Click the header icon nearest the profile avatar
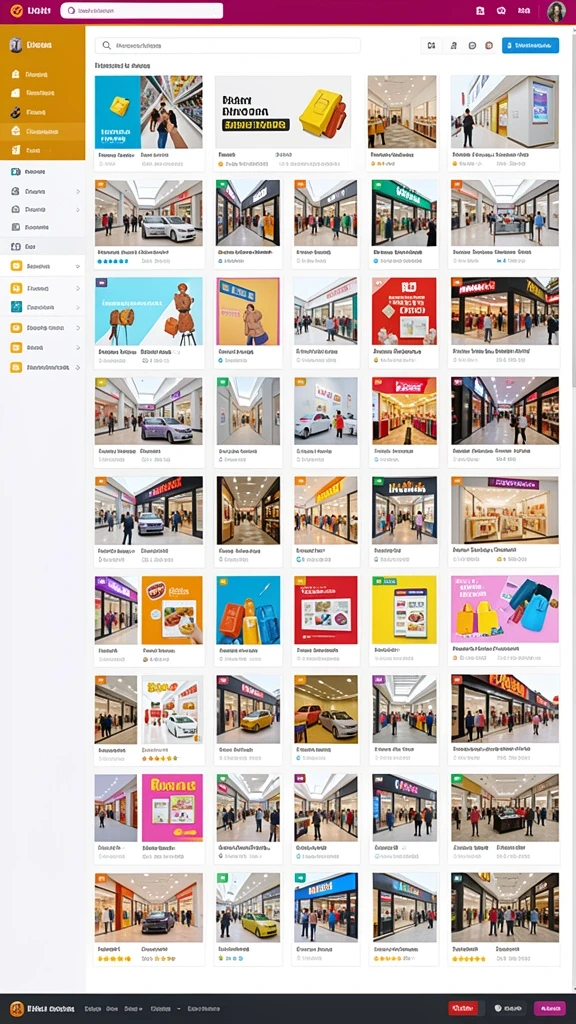Viewport: 576px width, 1024px height. (x=524, y=10)
